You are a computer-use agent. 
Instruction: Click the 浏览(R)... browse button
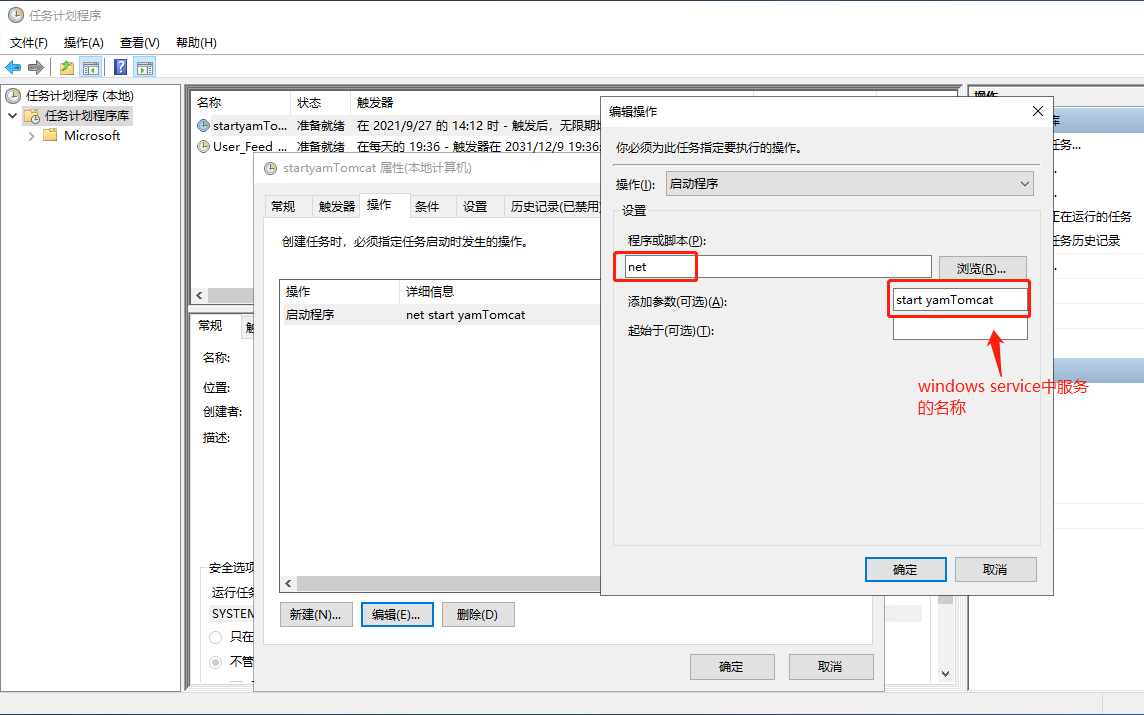[982, 265]
